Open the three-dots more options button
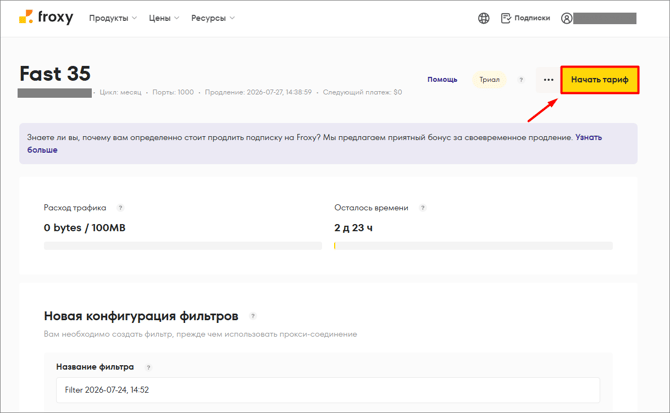 tap(548, 80)
